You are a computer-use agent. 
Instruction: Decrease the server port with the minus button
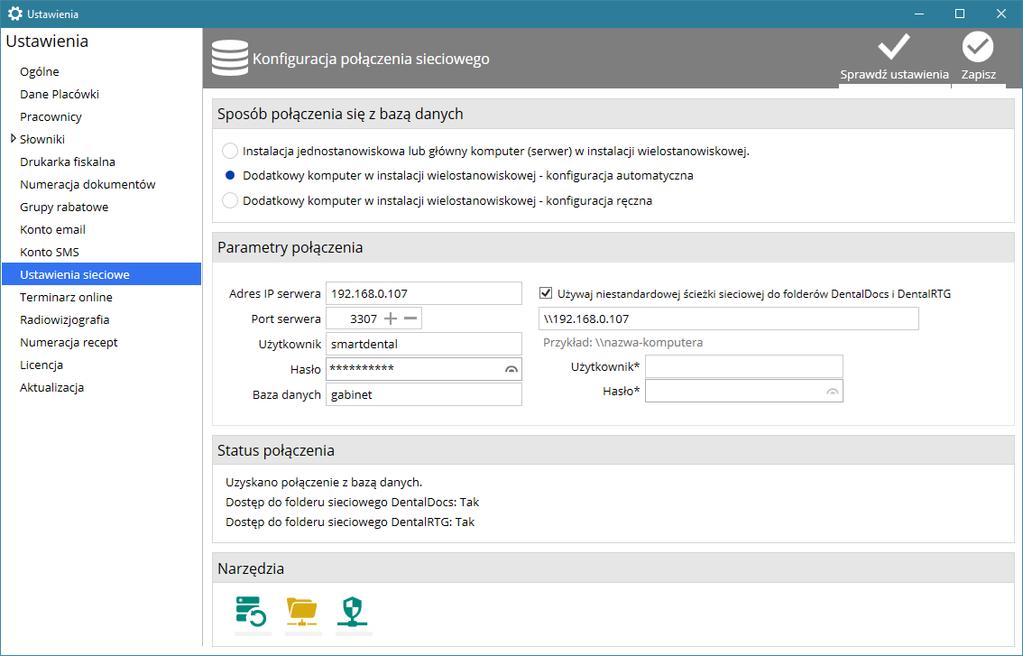coord(410,319)
